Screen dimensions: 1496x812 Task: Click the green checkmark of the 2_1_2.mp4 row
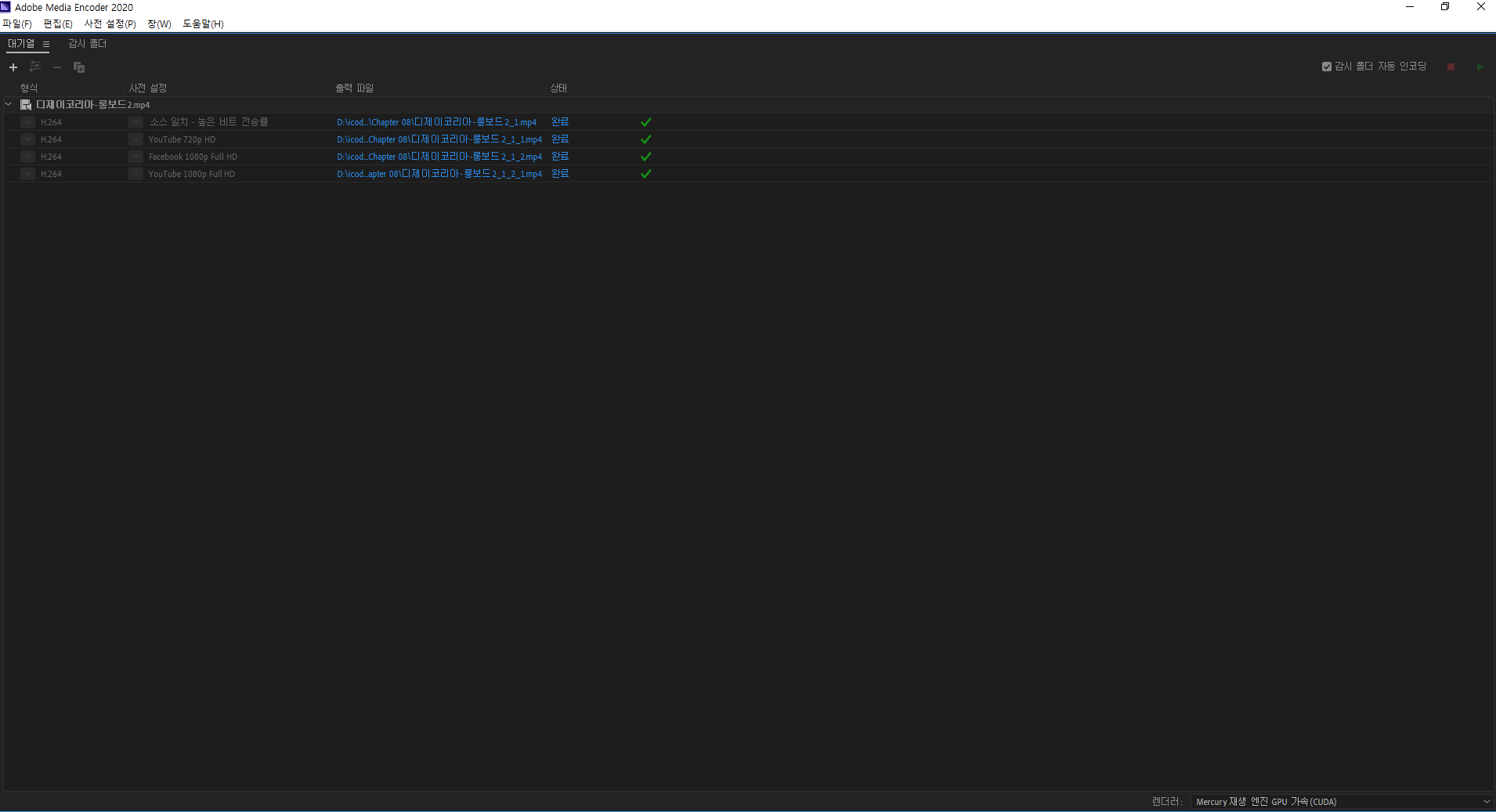tap(646, 157)
